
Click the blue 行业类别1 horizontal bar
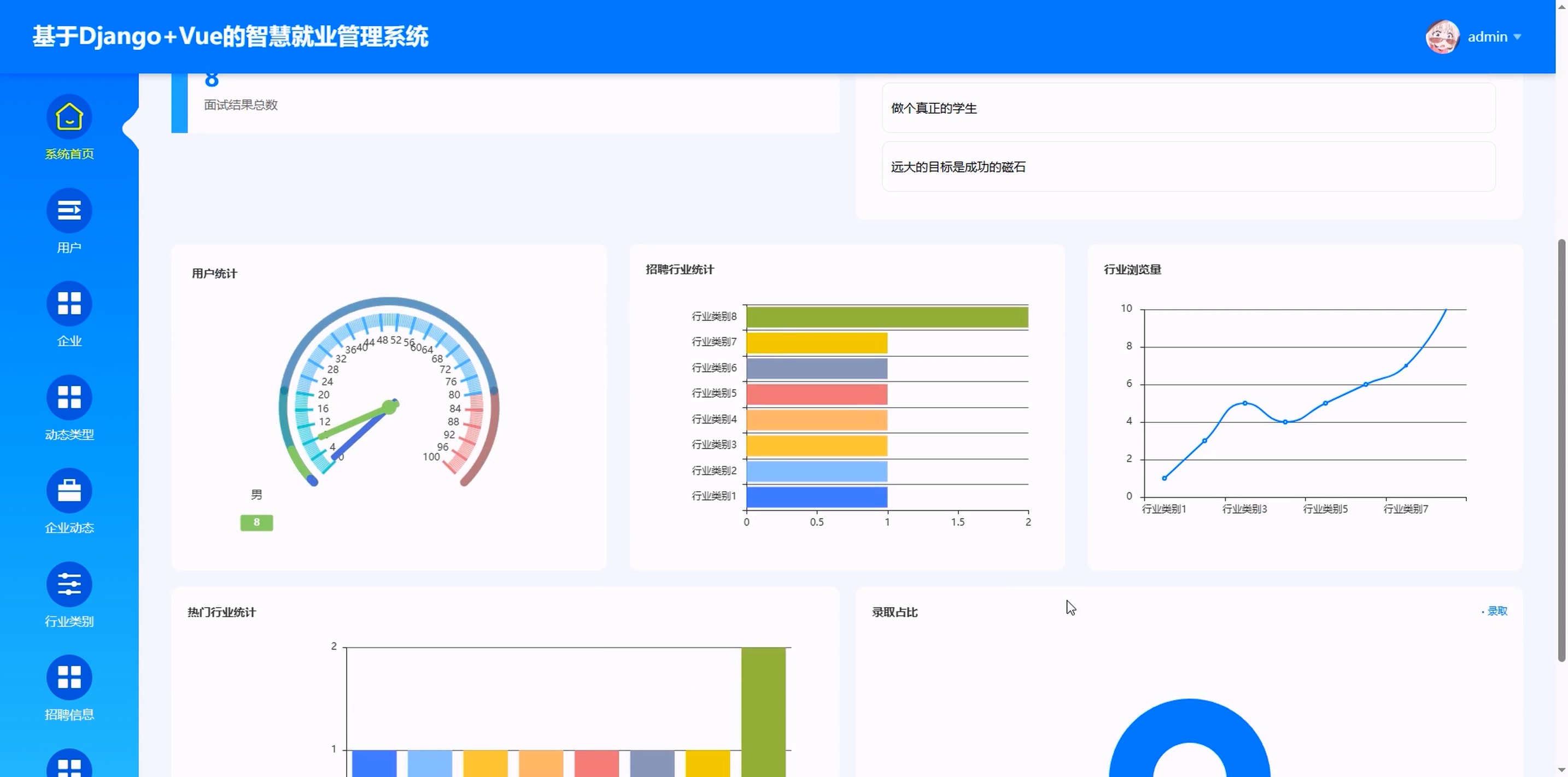pyautogui.click(x=816, y=497)
